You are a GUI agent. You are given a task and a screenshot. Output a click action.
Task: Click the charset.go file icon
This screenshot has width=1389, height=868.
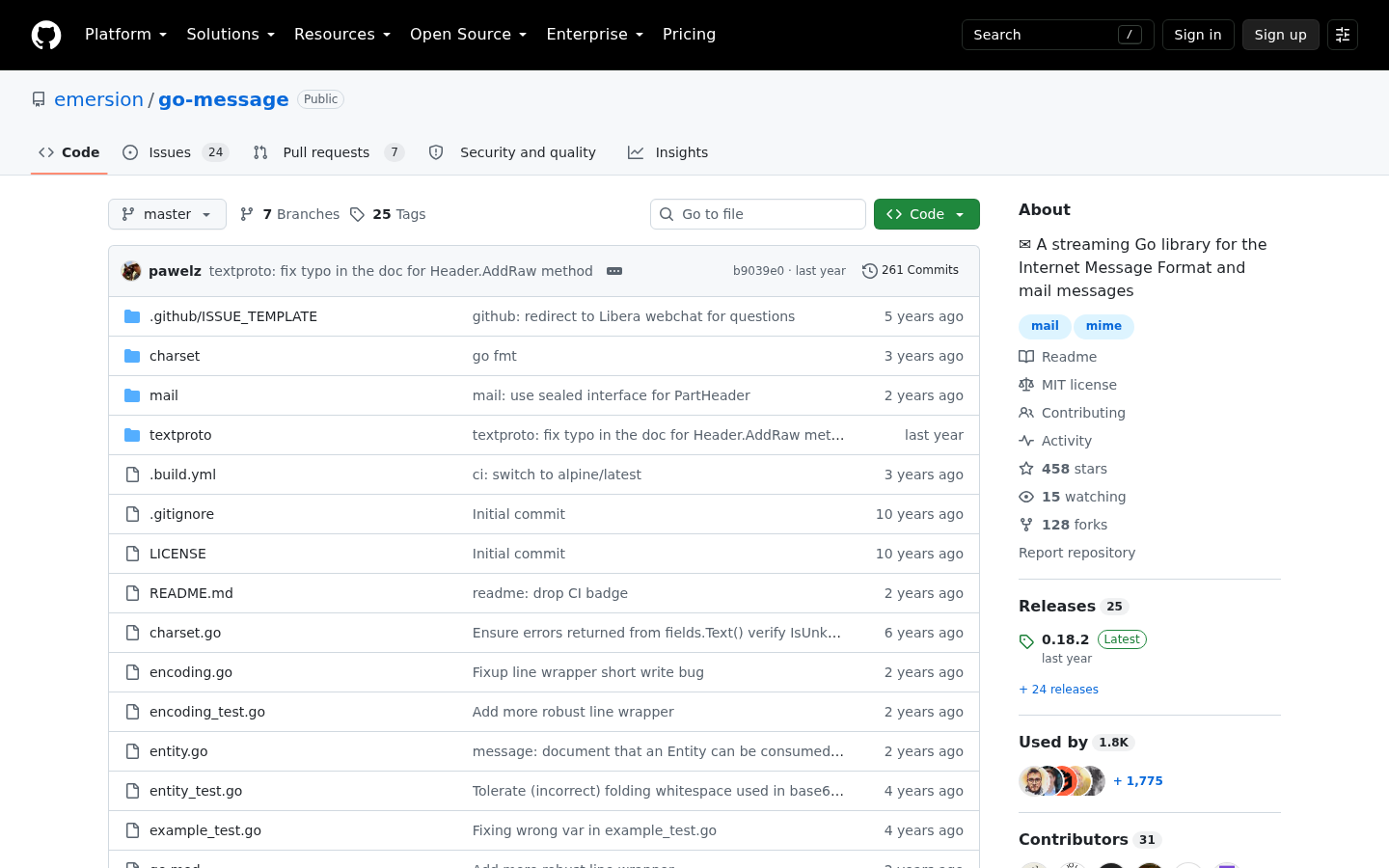click(132, 633)
